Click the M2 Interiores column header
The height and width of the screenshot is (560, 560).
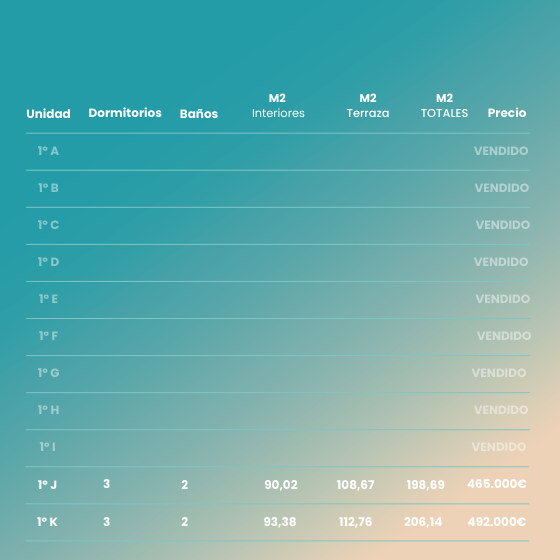(278, 106)
